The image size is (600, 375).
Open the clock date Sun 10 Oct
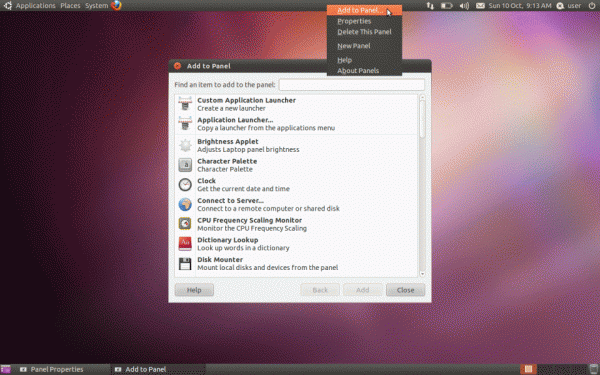coord(520,6)
